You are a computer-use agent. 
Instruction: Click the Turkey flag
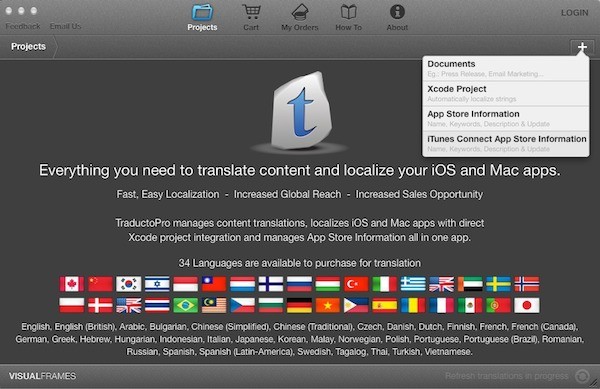click(x=356, y=284)
